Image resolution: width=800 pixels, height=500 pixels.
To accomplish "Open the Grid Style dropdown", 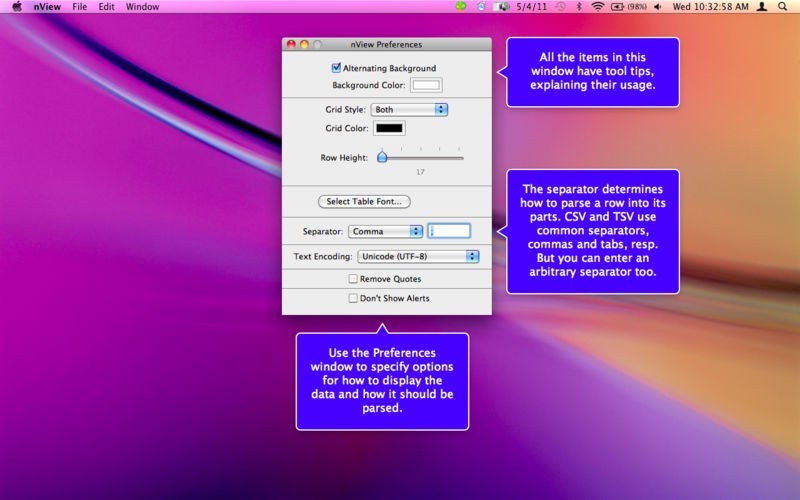I will [409, 109].
